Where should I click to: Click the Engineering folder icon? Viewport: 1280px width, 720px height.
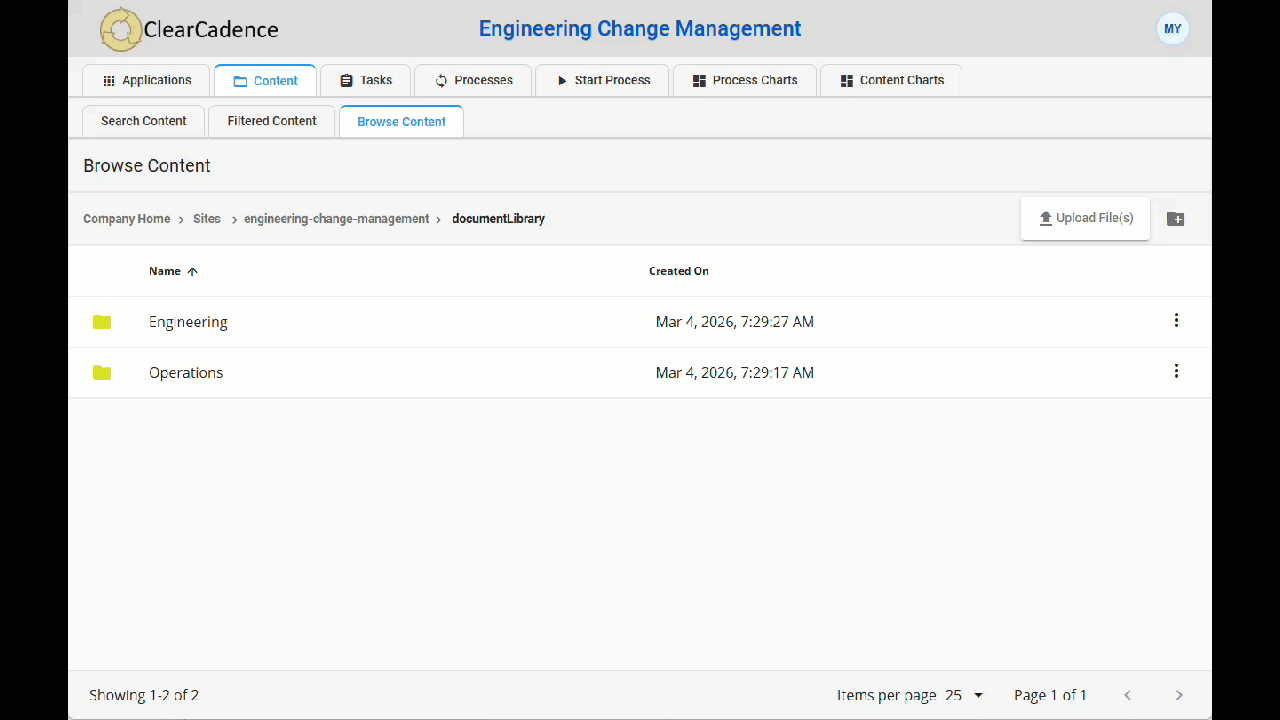tap(102, 322)
